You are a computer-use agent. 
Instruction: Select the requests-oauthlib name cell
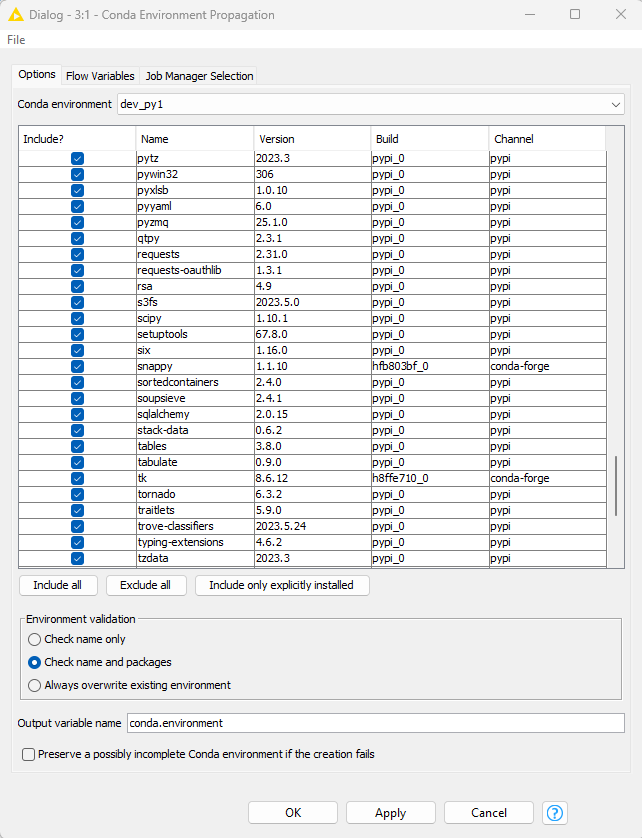[195, 270]
